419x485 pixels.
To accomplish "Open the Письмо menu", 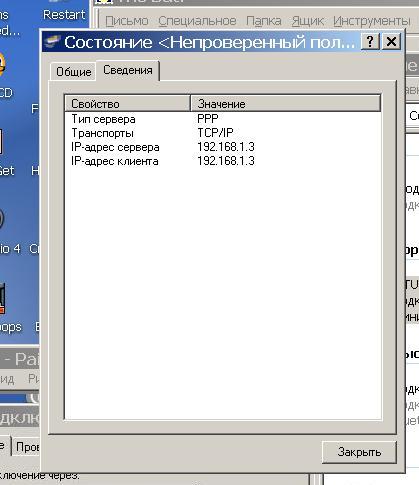I will pyautogui.click(x=127, y=21).
